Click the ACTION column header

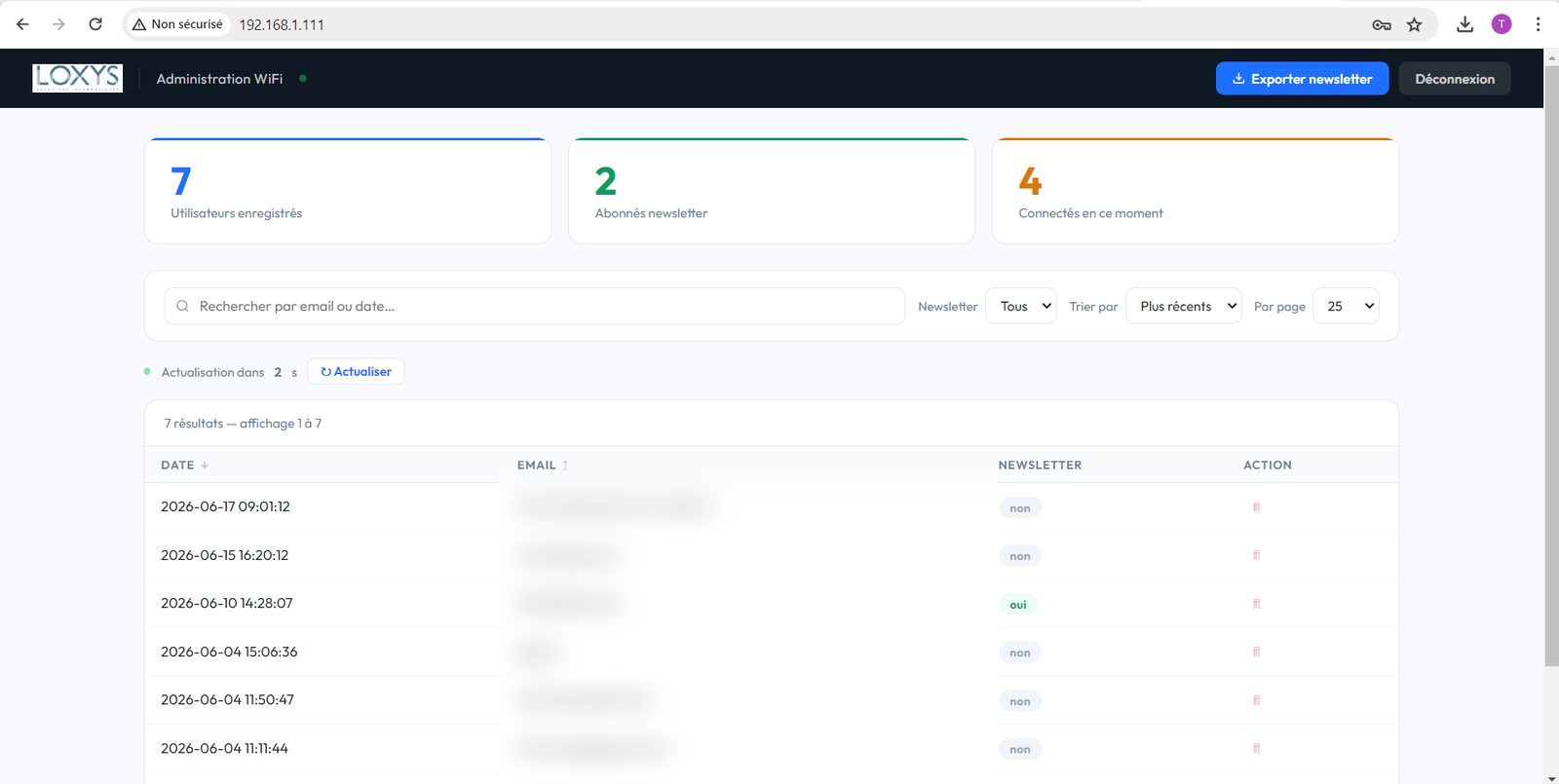pyautogui.click(x=1268, y=466)
